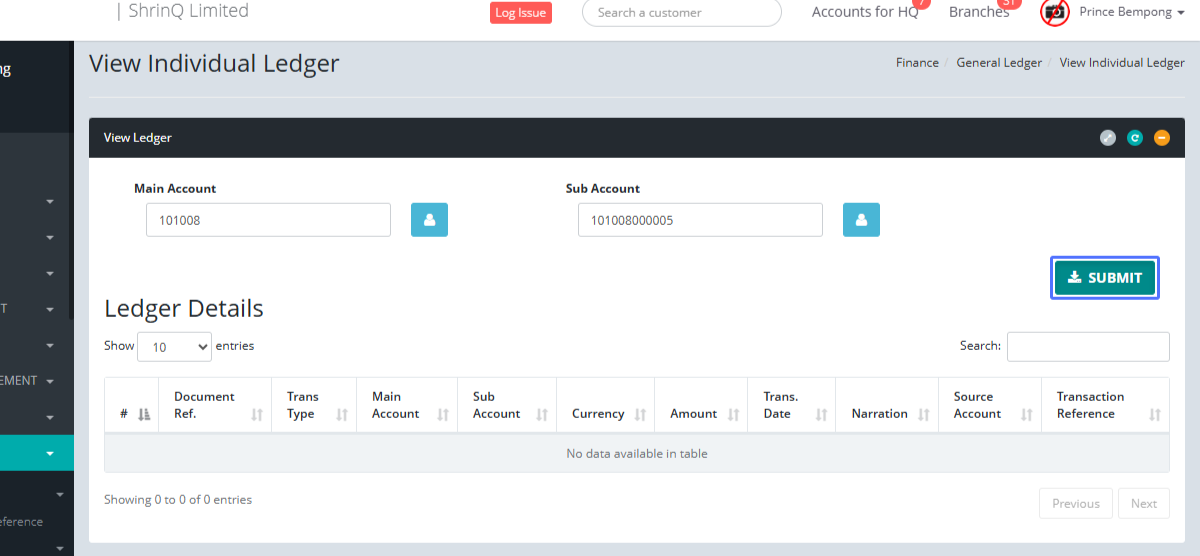Click the Sub Account lookup user icon
Viewport: 1200px width, 556px height.
(861, 220)
